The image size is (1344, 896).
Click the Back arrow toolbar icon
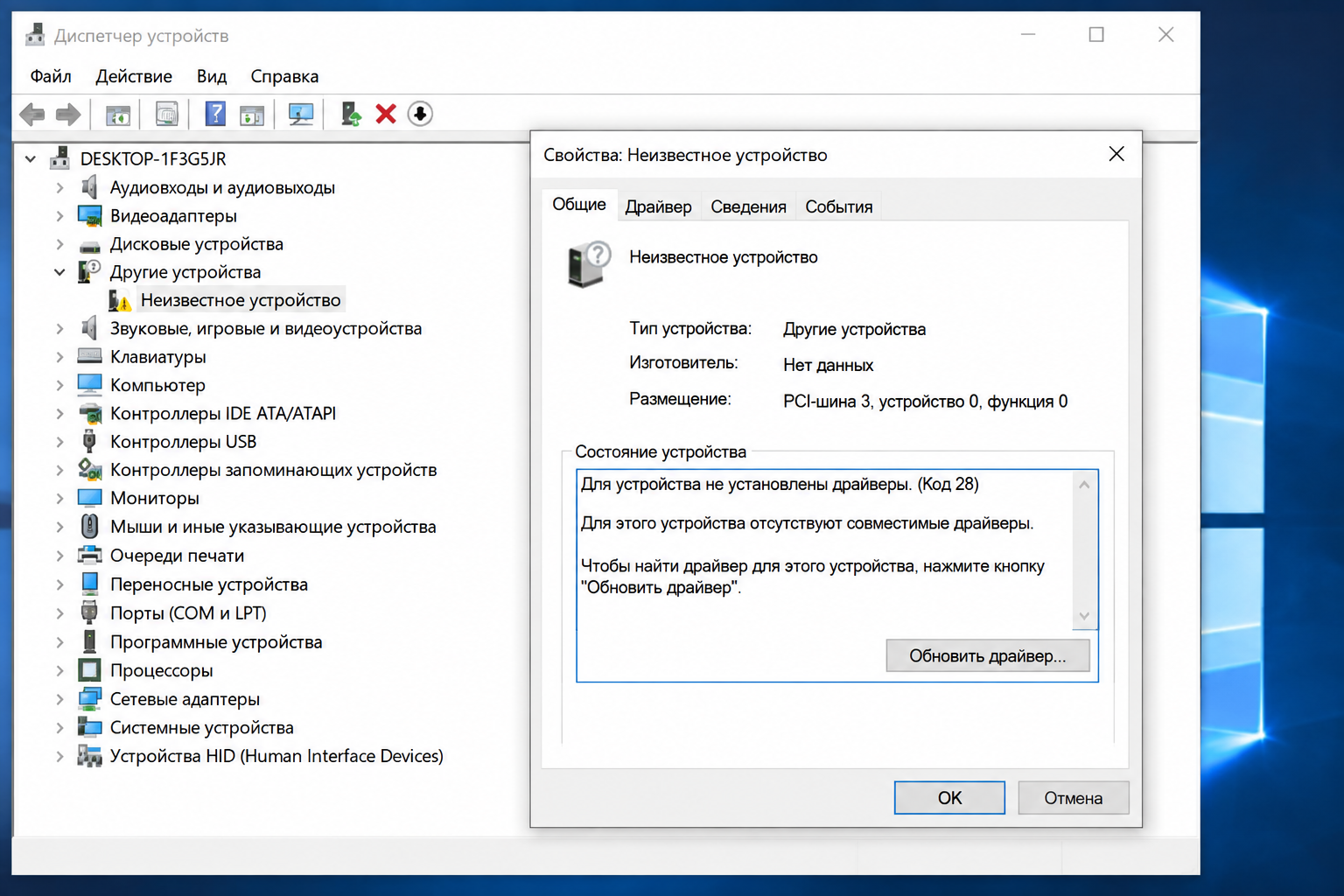[32, 114]
